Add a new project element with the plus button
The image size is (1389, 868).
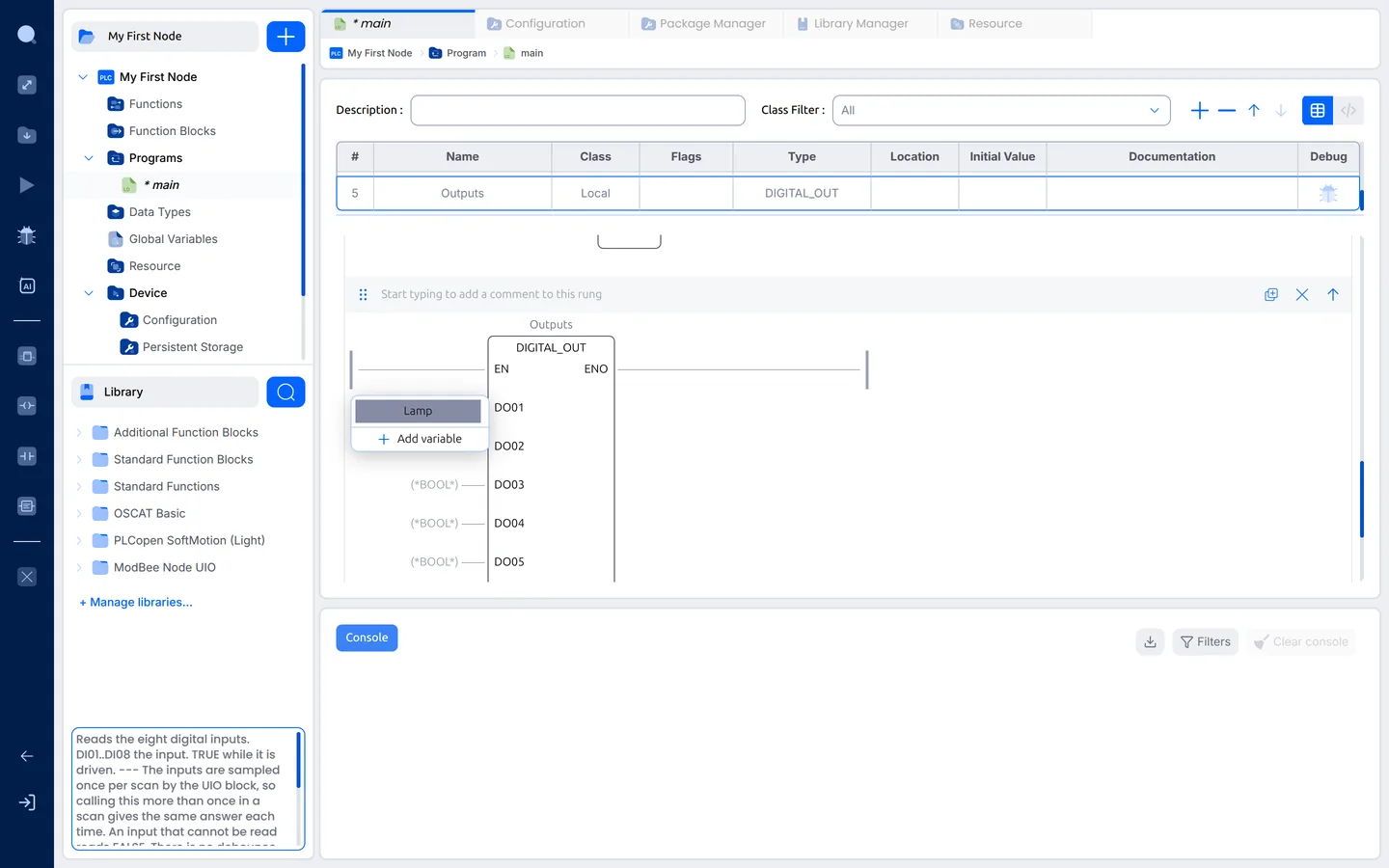pos(286,37)
